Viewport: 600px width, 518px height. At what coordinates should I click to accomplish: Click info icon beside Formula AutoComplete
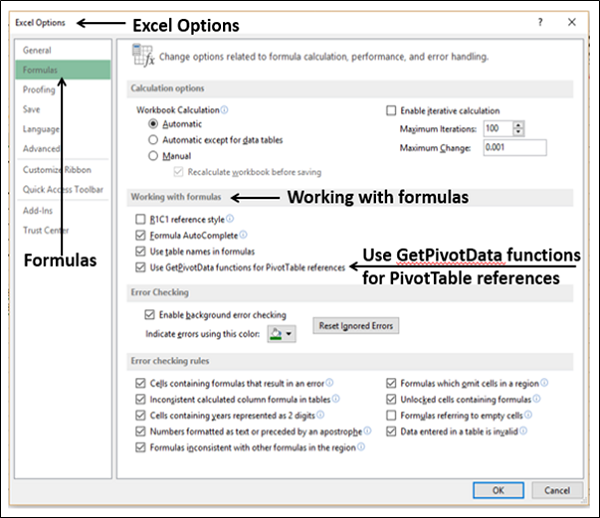243,235
